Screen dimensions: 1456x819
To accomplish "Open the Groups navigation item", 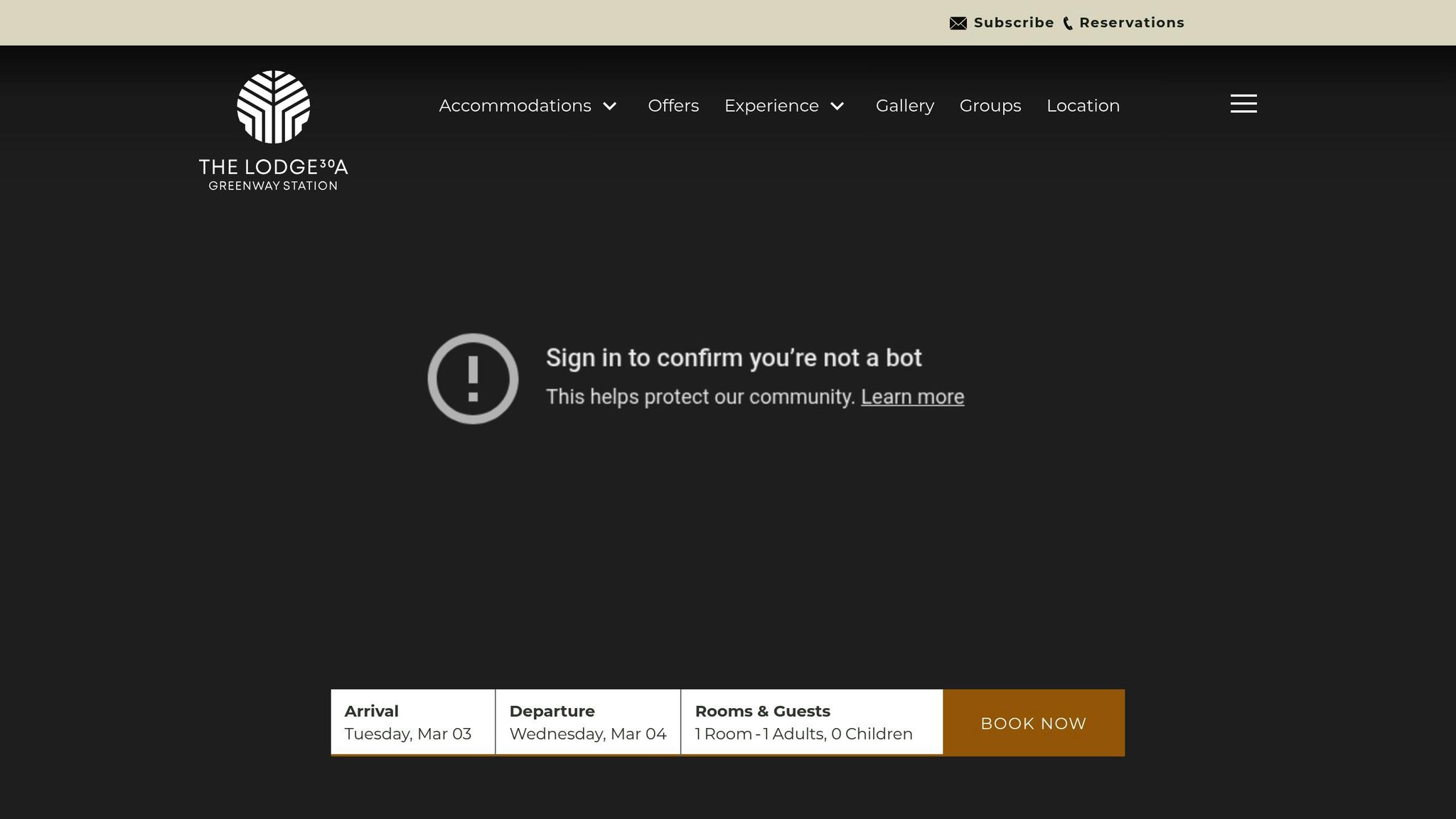I will coord(990,106).
